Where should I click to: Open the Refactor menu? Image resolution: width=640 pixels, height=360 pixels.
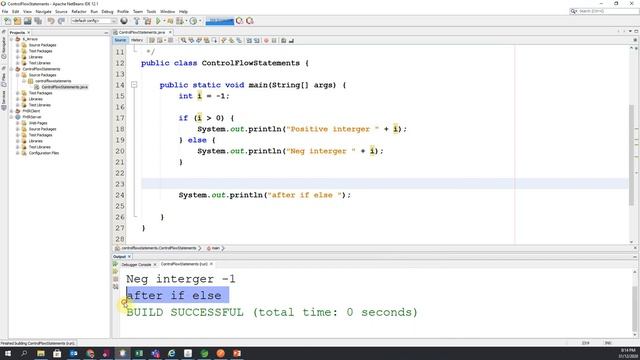[79, 11]
